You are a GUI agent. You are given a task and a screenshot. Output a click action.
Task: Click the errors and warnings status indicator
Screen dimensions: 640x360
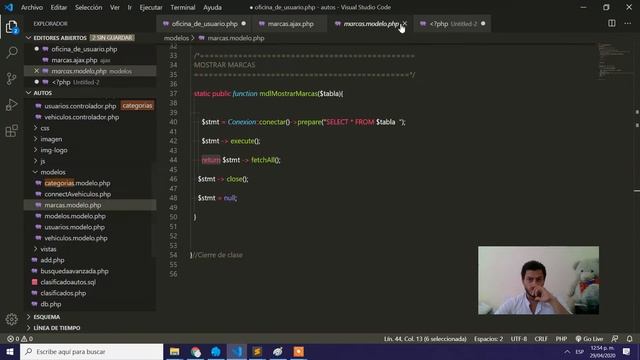[20, 339]
